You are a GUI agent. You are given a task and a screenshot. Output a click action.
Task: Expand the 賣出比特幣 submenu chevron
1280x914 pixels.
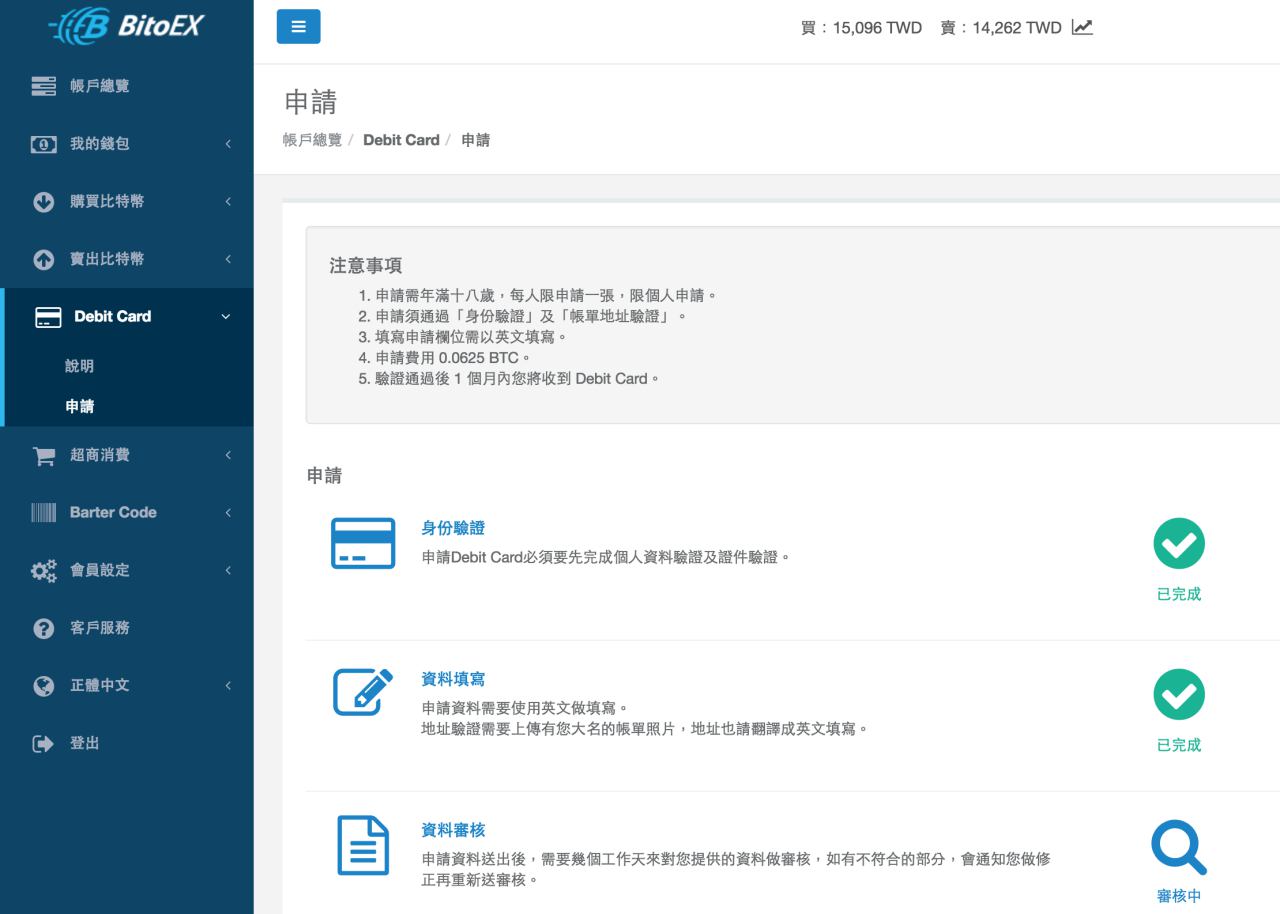tap(228, 259)
